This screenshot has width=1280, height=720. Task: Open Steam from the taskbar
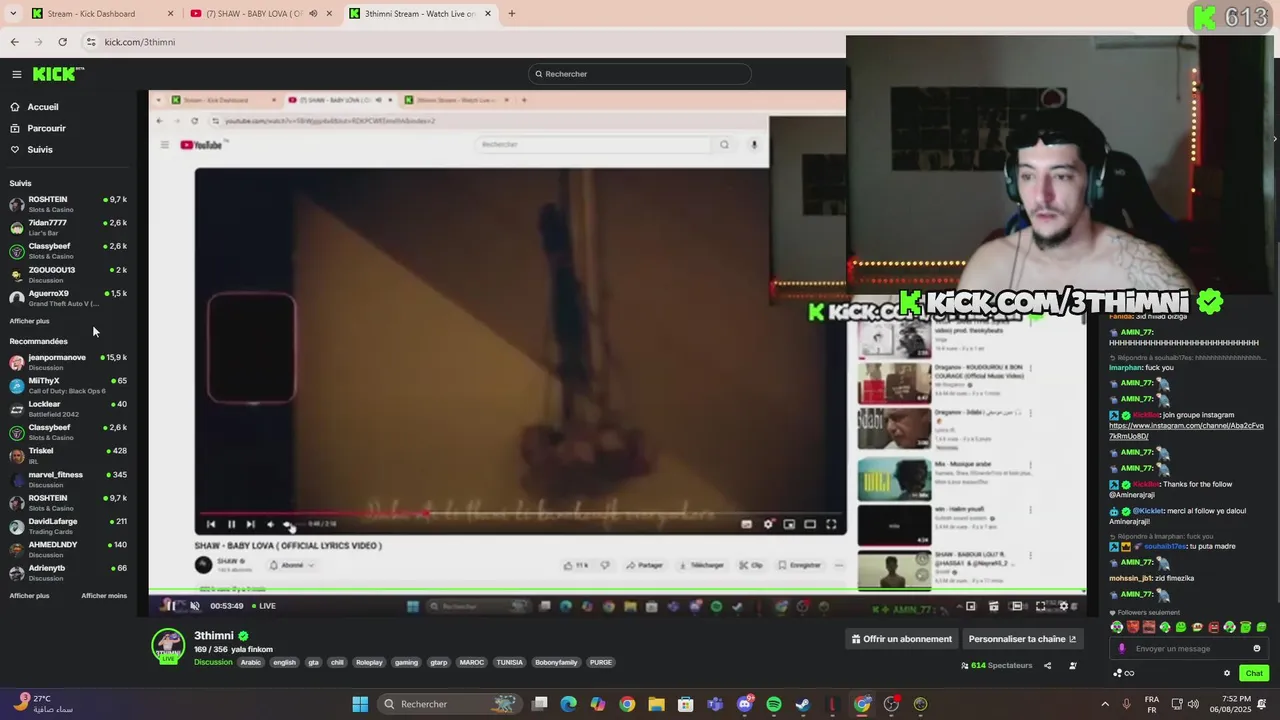[803, 704]
